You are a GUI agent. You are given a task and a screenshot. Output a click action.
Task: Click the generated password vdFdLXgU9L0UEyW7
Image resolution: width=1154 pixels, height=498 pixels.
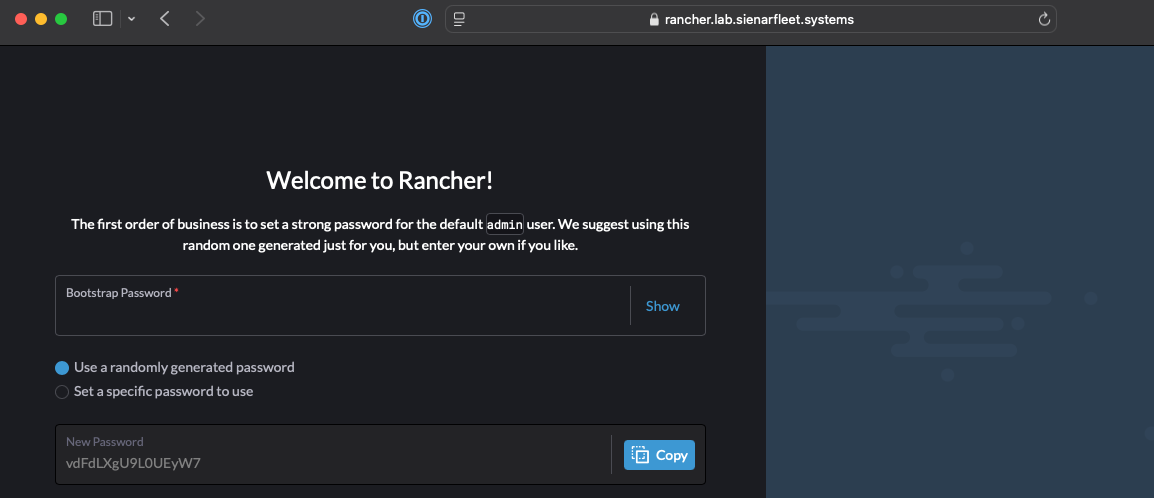[x=133, y=463]
